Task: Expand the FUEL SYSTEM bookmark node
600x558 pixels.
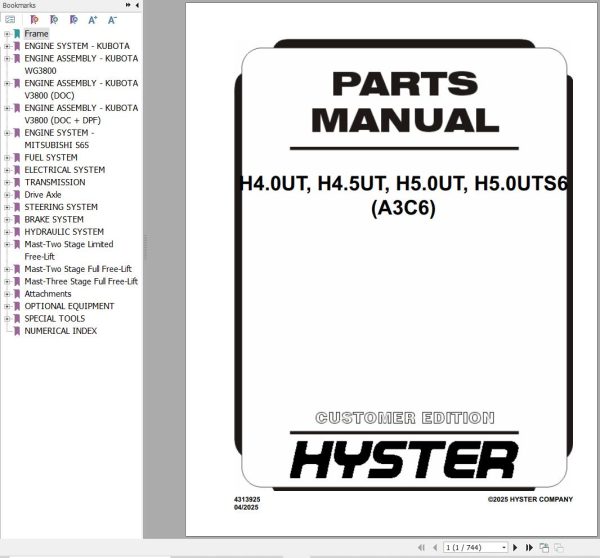Action: 7,158
